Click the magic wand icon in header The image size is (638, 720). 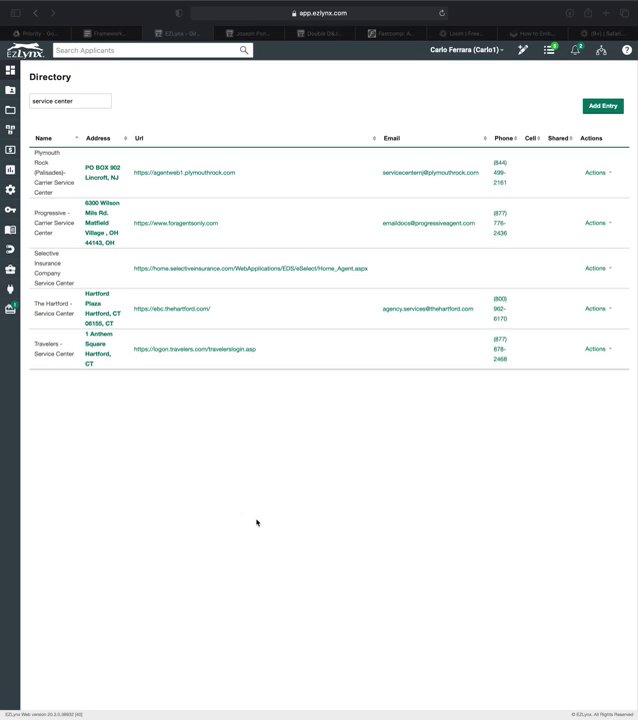point(523,50)
